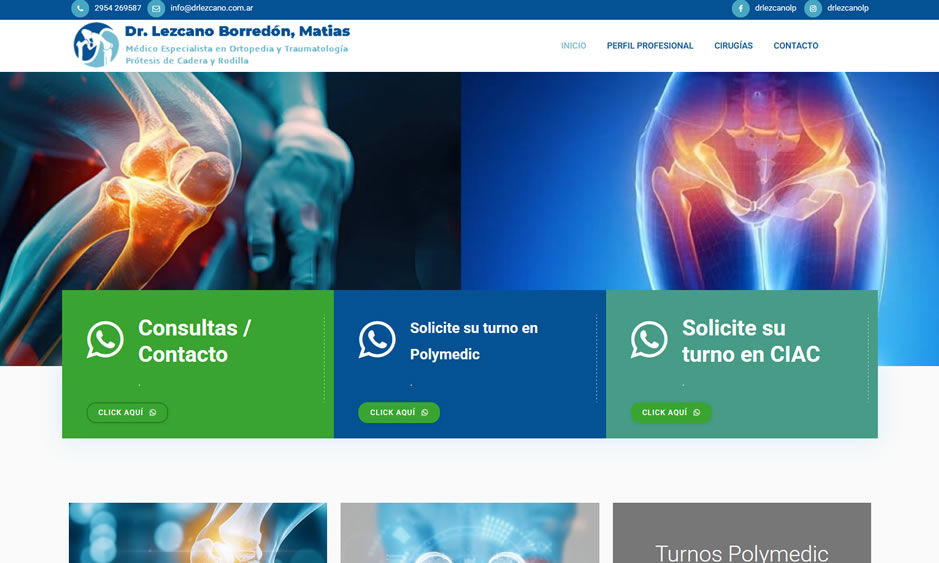939x563 pixels.
Task: Open the PERFIL PROFESIONAL menu item
Action: 650,46
